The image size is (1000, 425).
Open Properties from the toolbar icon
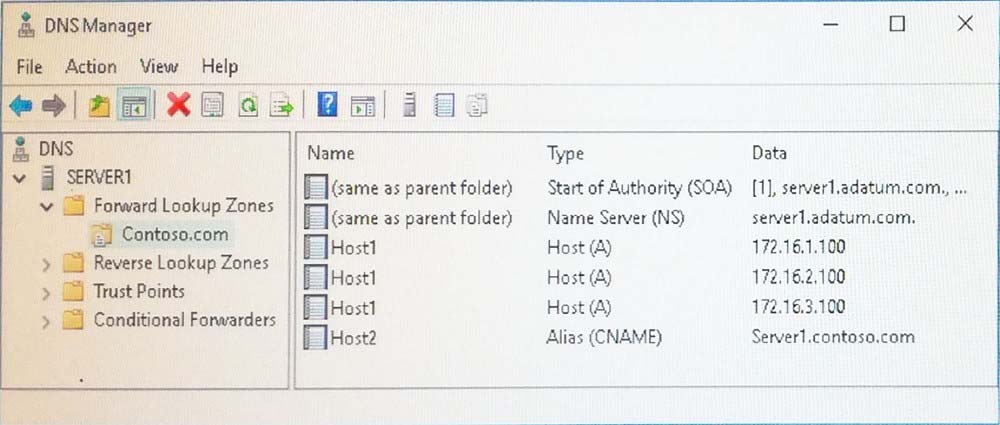pos(212,105)
